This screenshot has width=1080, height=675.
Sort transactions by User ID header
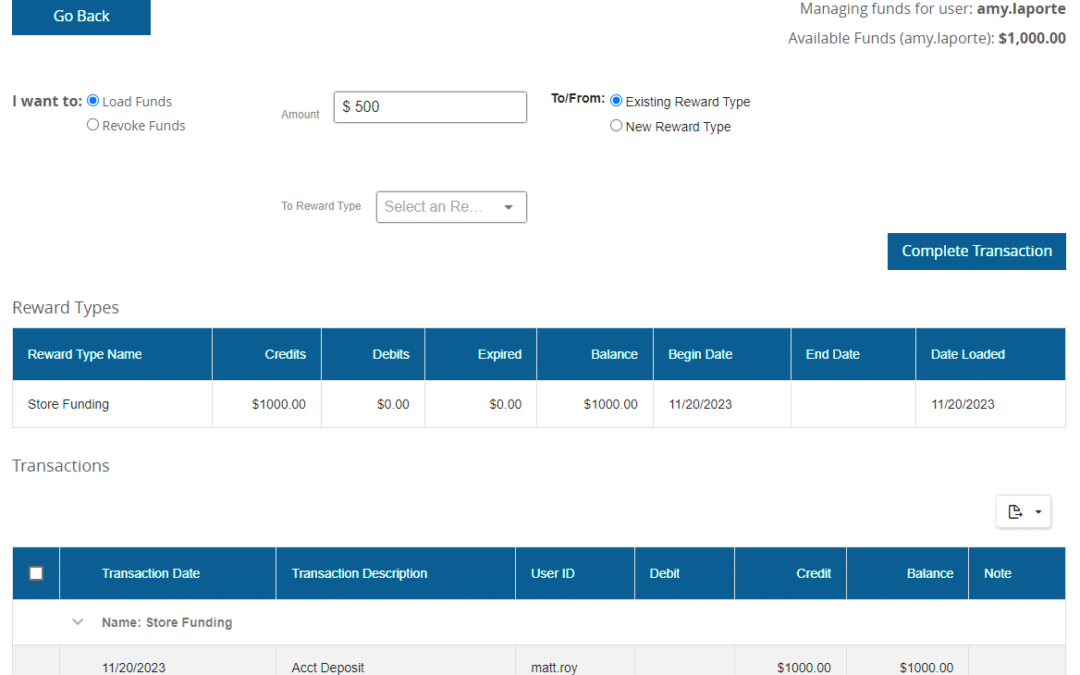coord(552,573)
